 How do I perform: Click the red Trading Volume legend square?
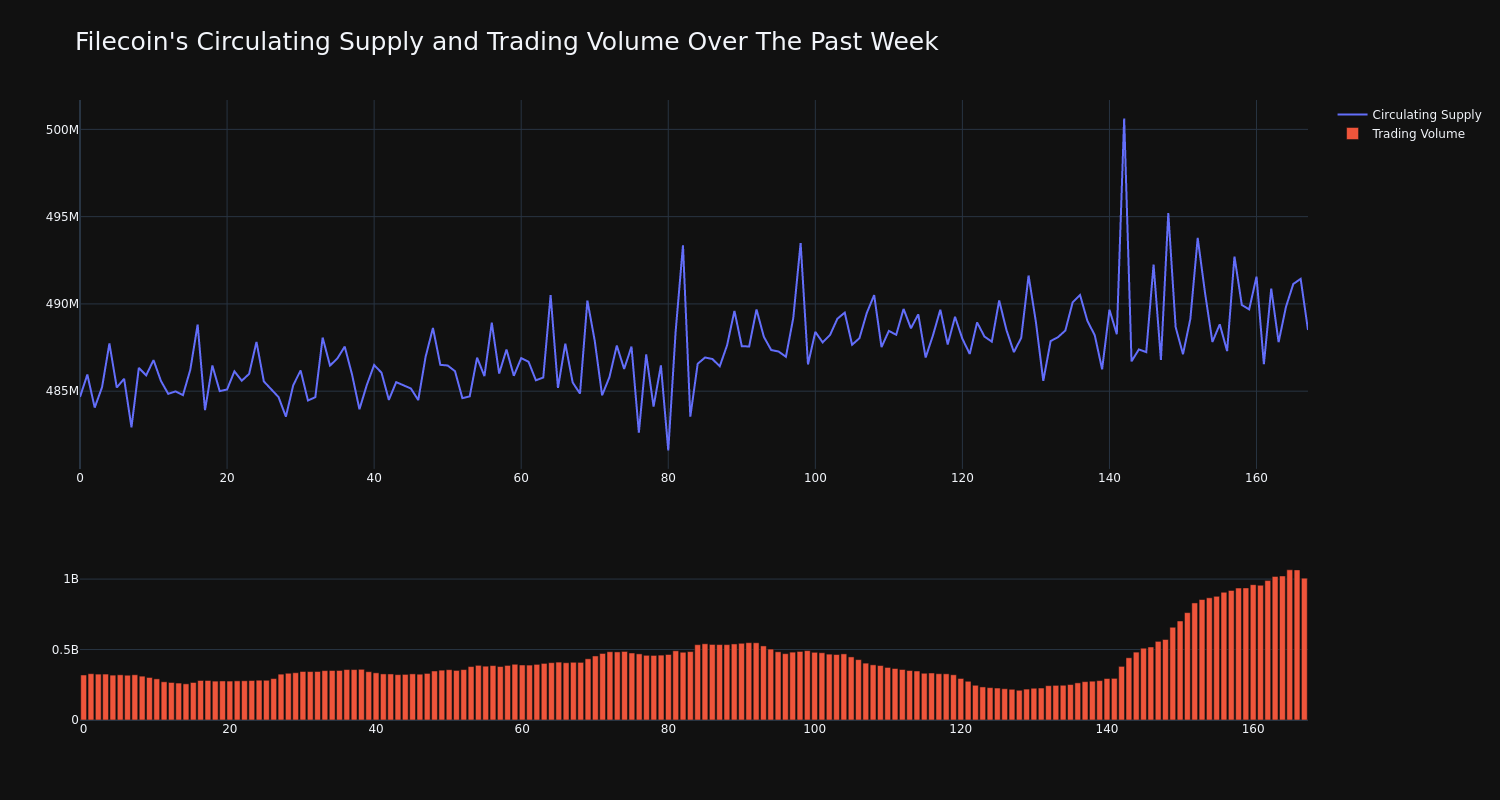(1352, 134)
